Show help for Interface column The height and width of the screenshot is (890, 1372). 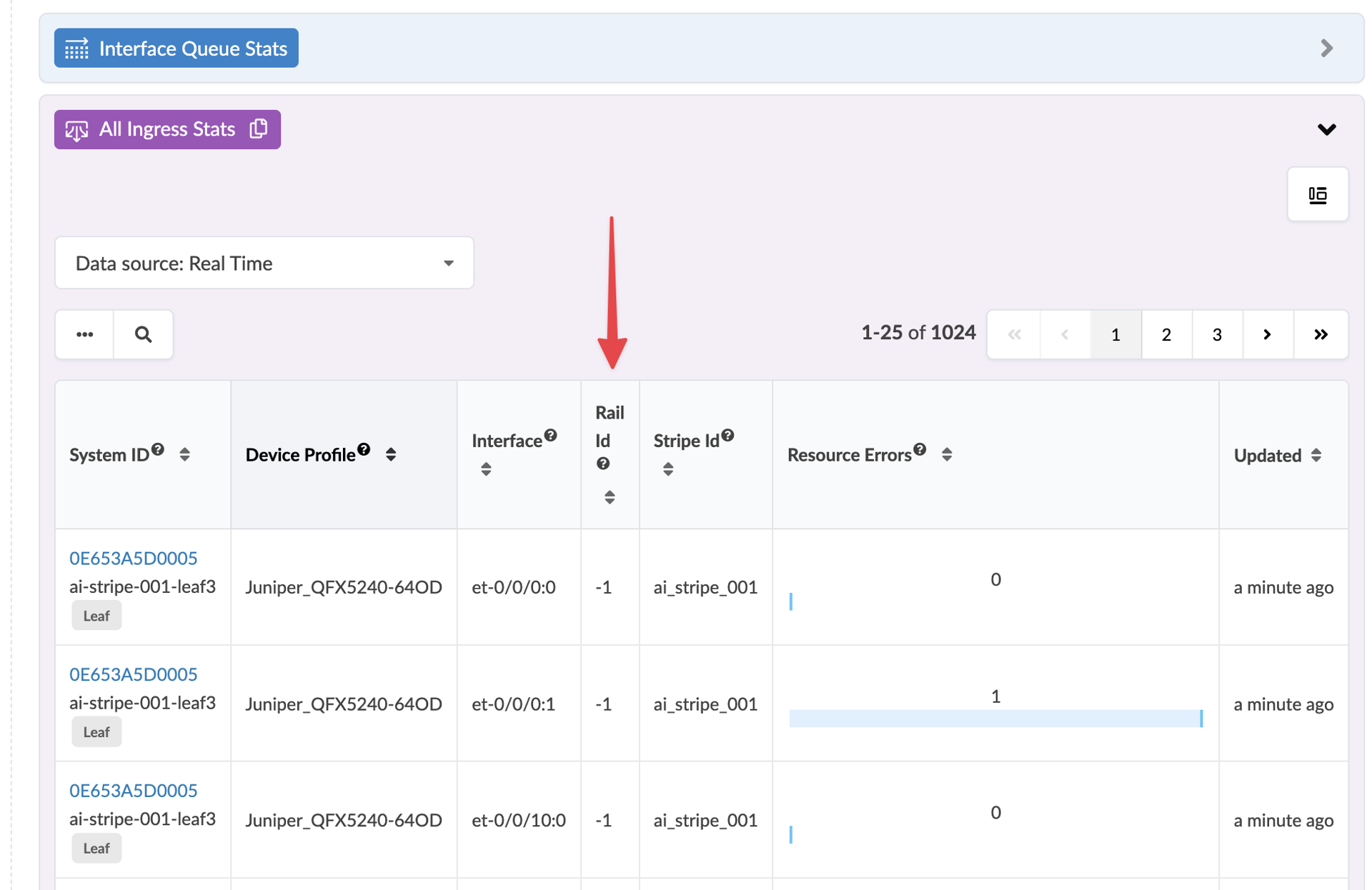(550, 435)
